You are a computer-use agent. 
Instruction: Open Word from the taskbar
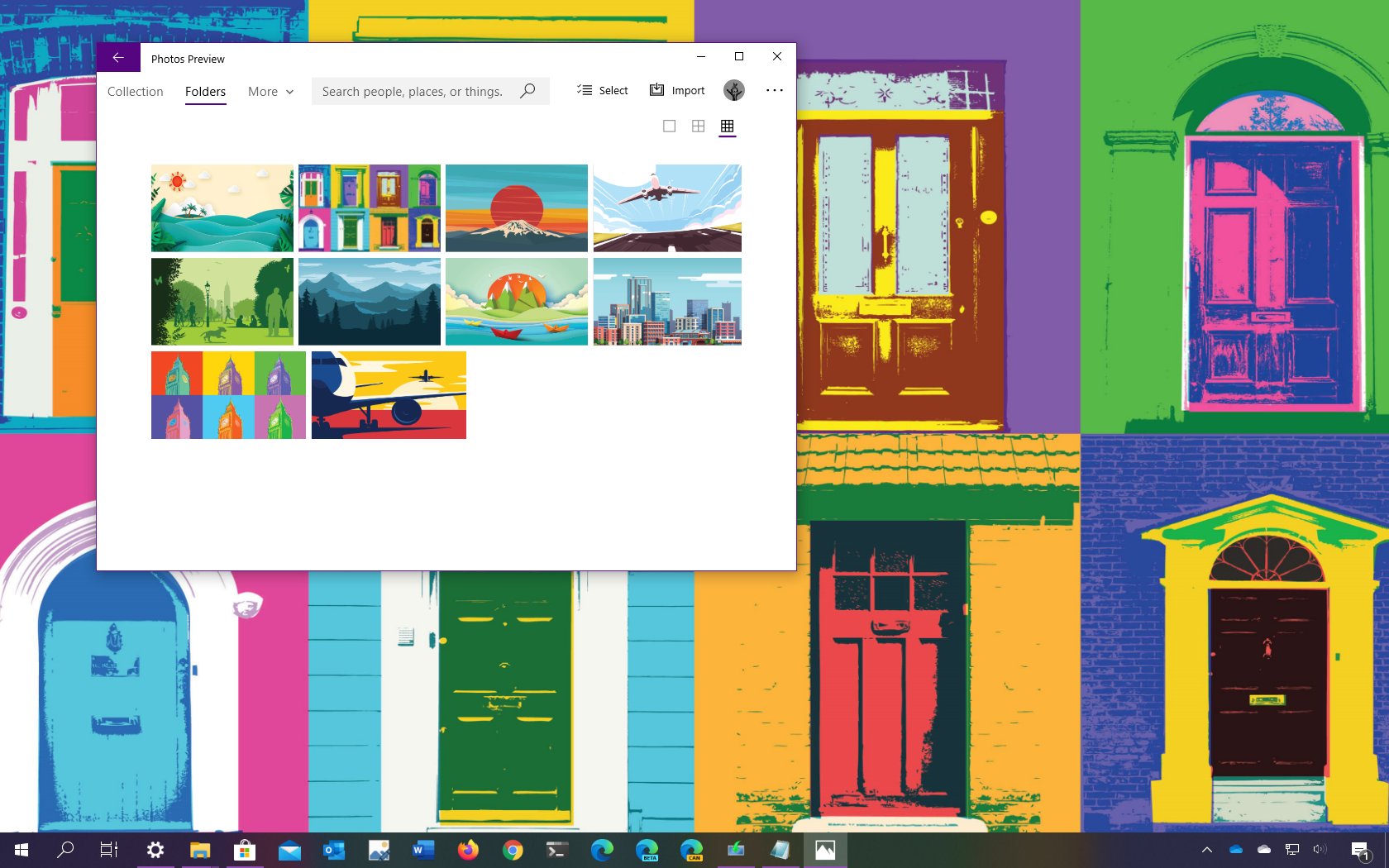pyautogui.click(x=423, y=850)
